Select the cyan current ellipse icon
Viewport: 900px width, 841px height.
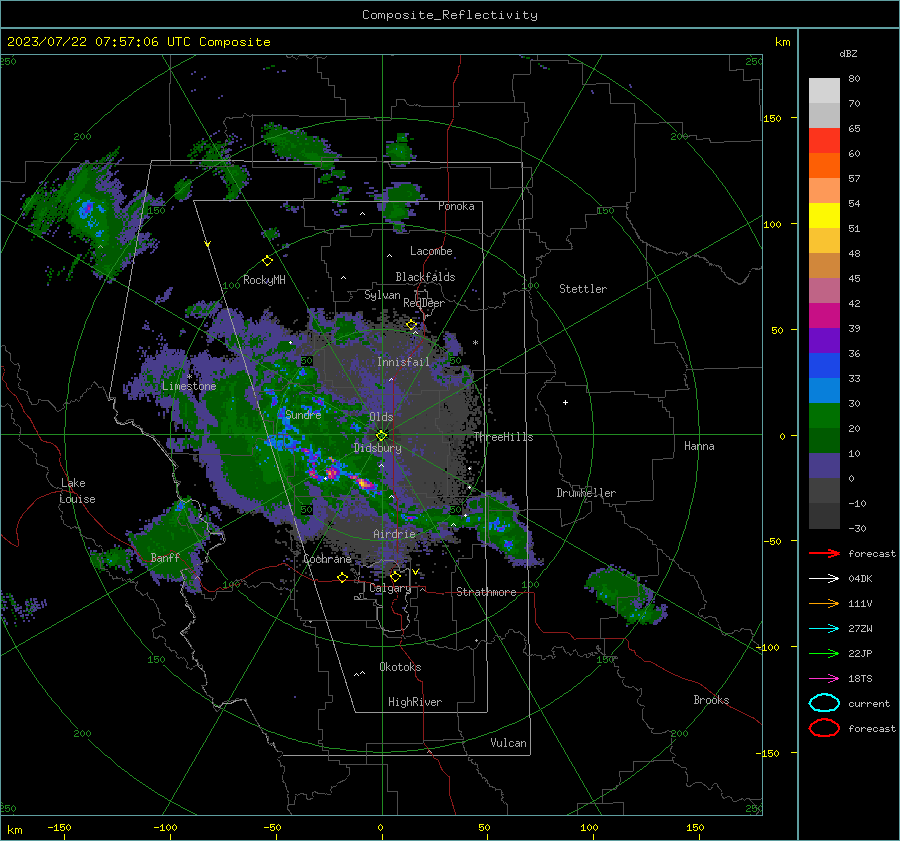(x=824, y=703)
